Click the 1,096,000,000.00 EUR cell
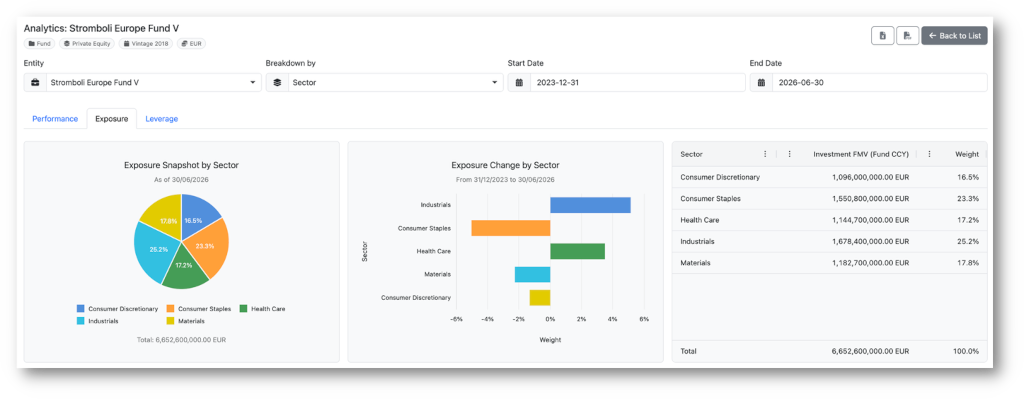The image size is (1024, 399). (871, 177)
